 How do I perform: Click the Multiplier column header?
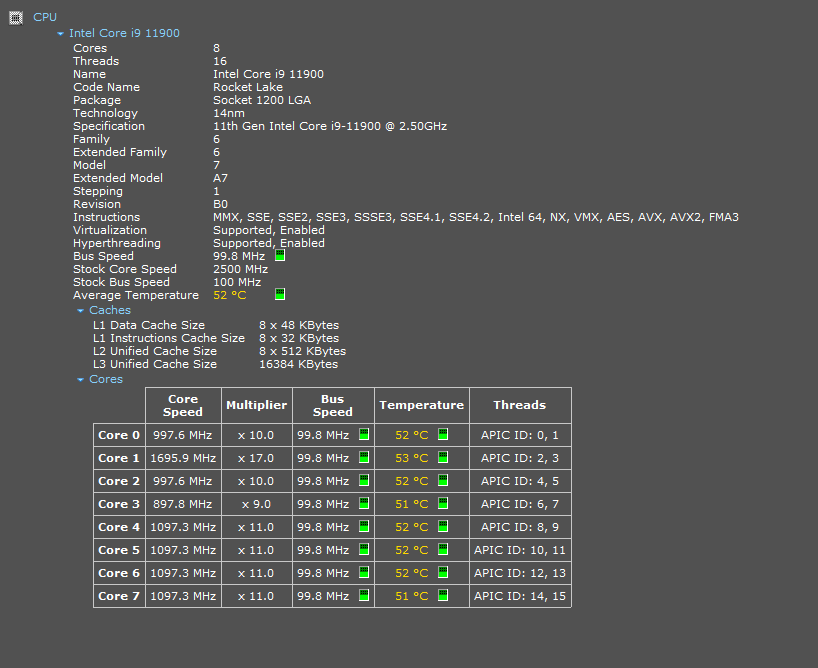[257, 405]
